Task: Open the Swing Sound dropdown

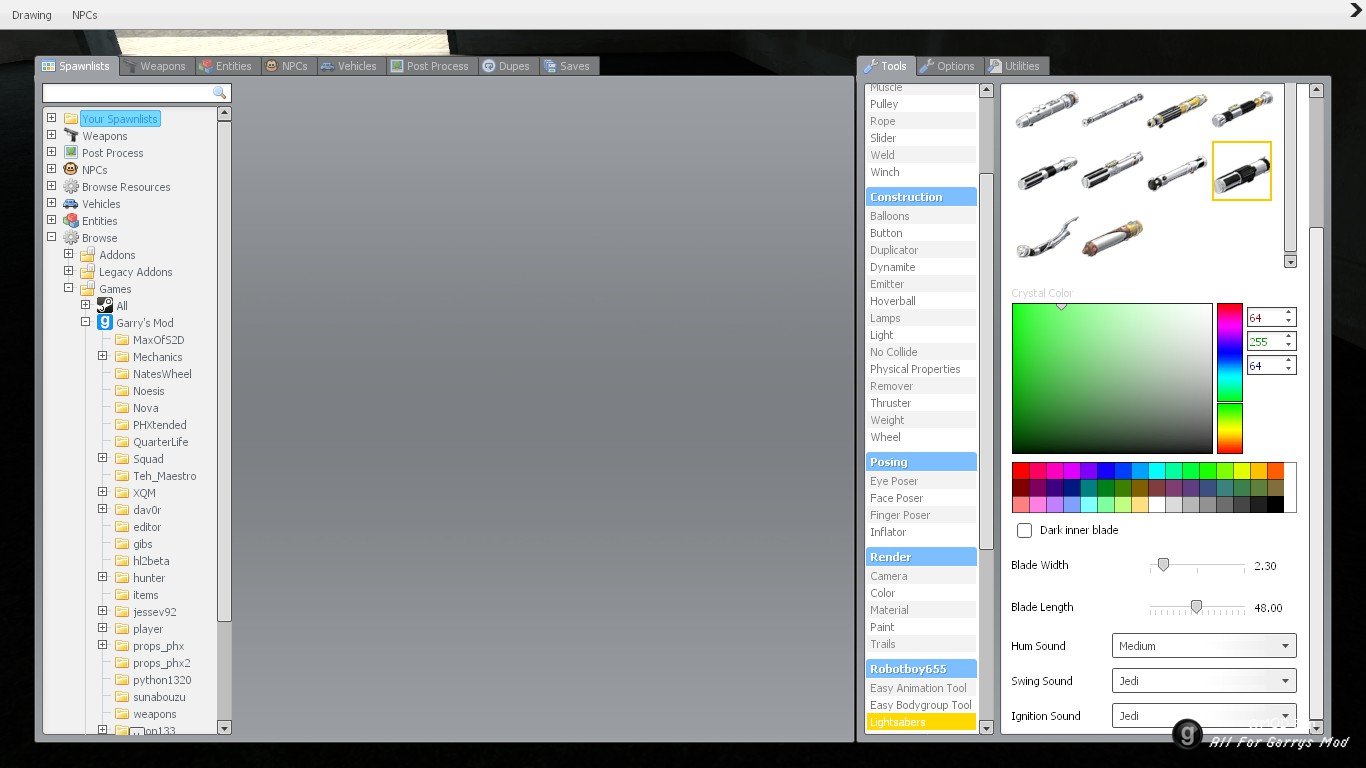Action: coord(1204,681)
